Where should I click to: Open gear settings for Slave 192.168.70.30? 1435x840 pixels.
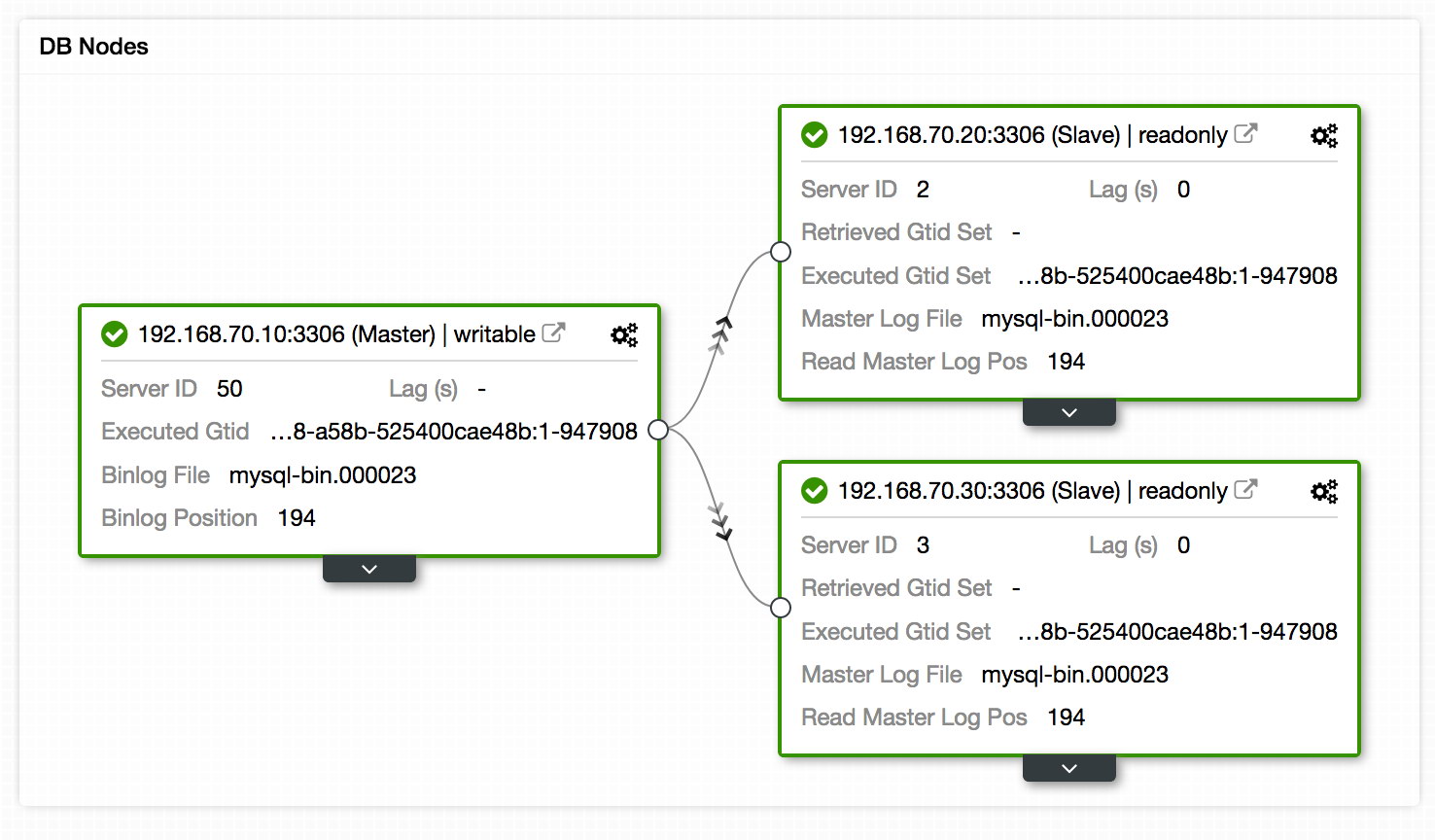pos(1324,492)
